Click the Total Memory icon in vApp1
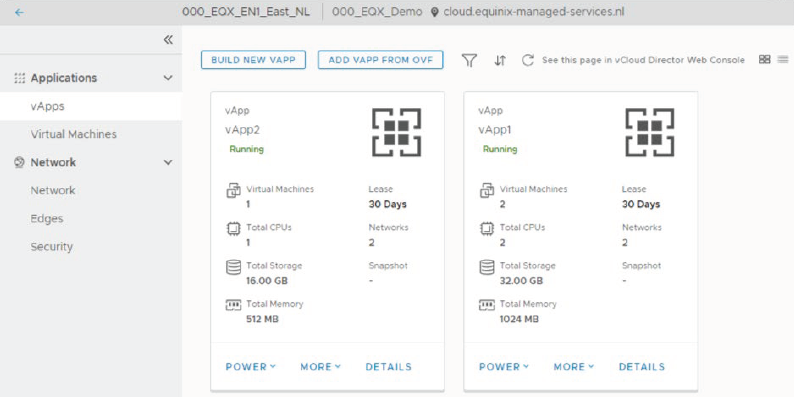Viewport: 794px width, 397px height. click(x=487, y=305)
